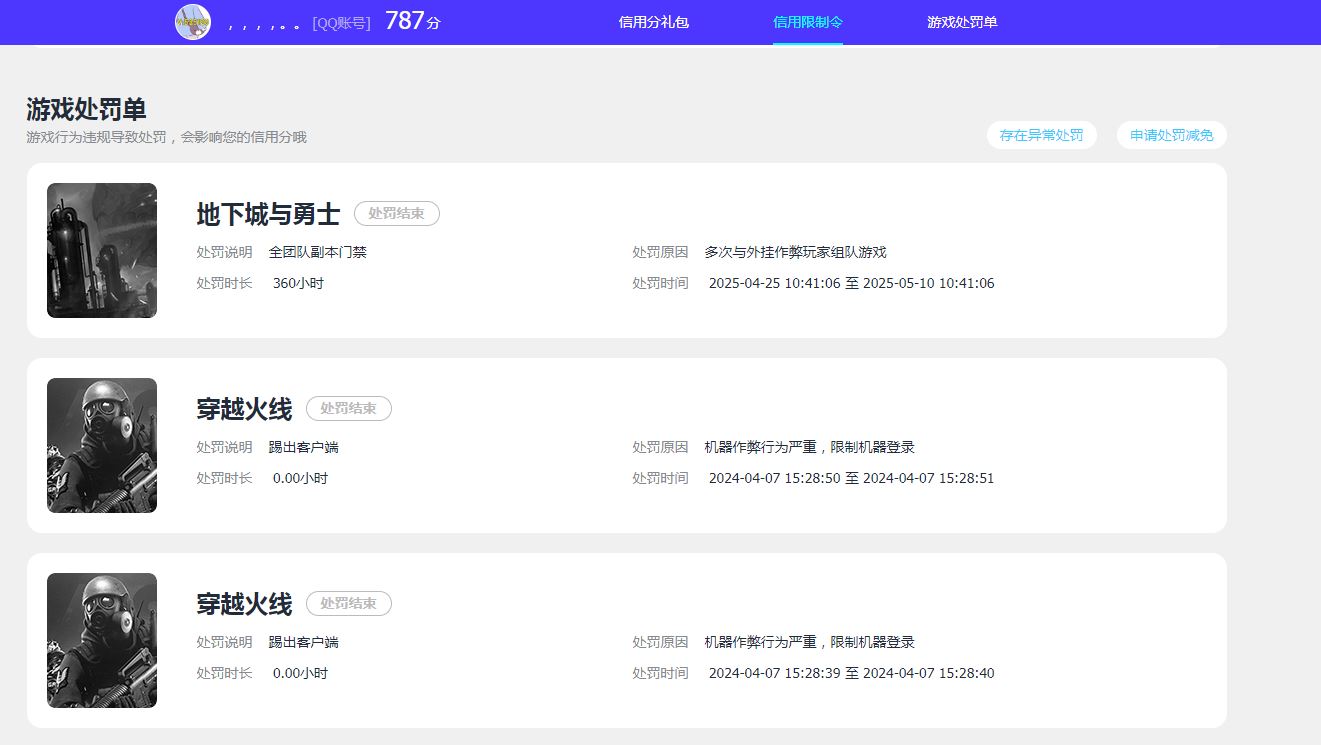
Task: Click the 游戏处罚单 page heading
Action: click(84, 109)
